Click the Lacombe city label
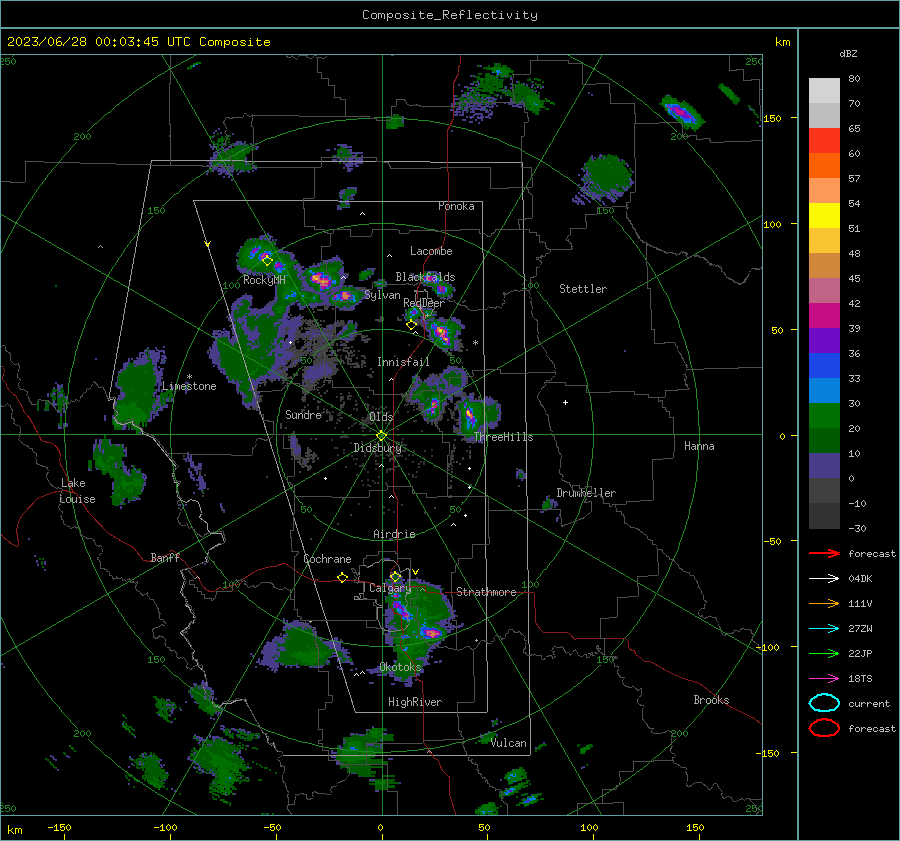The width and height of the screenshot is (900, 841). point(431,251)
